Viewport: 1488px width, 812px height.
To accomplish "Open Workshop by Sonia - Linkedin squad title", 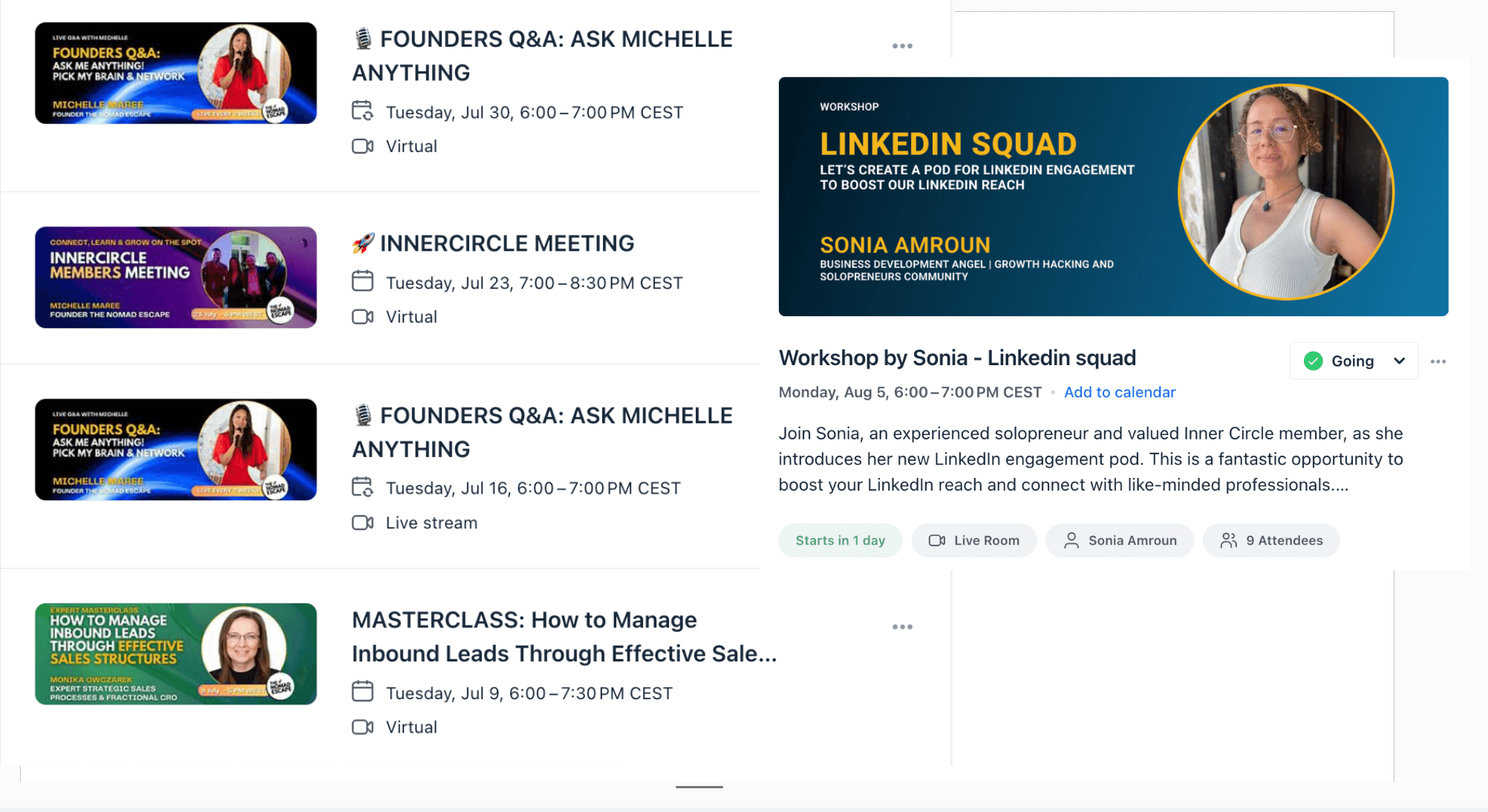I will point(957,358).
